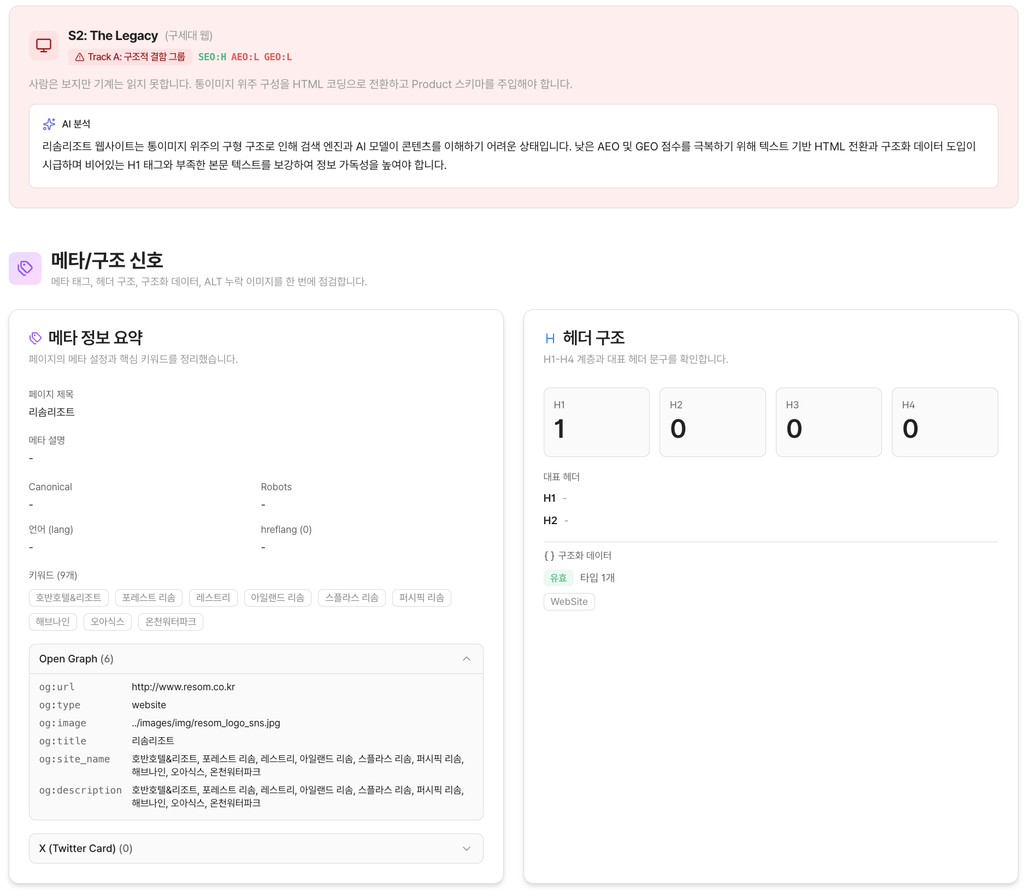1024x892 pixels.
Task: Click the 유효 valid status badge
Action: click(558, 578)
